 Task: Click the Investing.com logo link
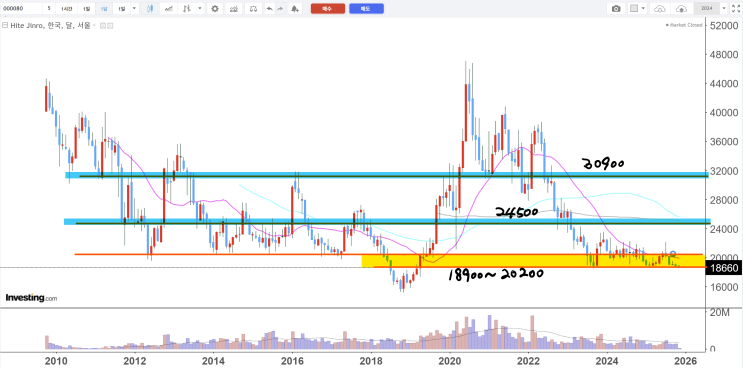click(31, 298)
